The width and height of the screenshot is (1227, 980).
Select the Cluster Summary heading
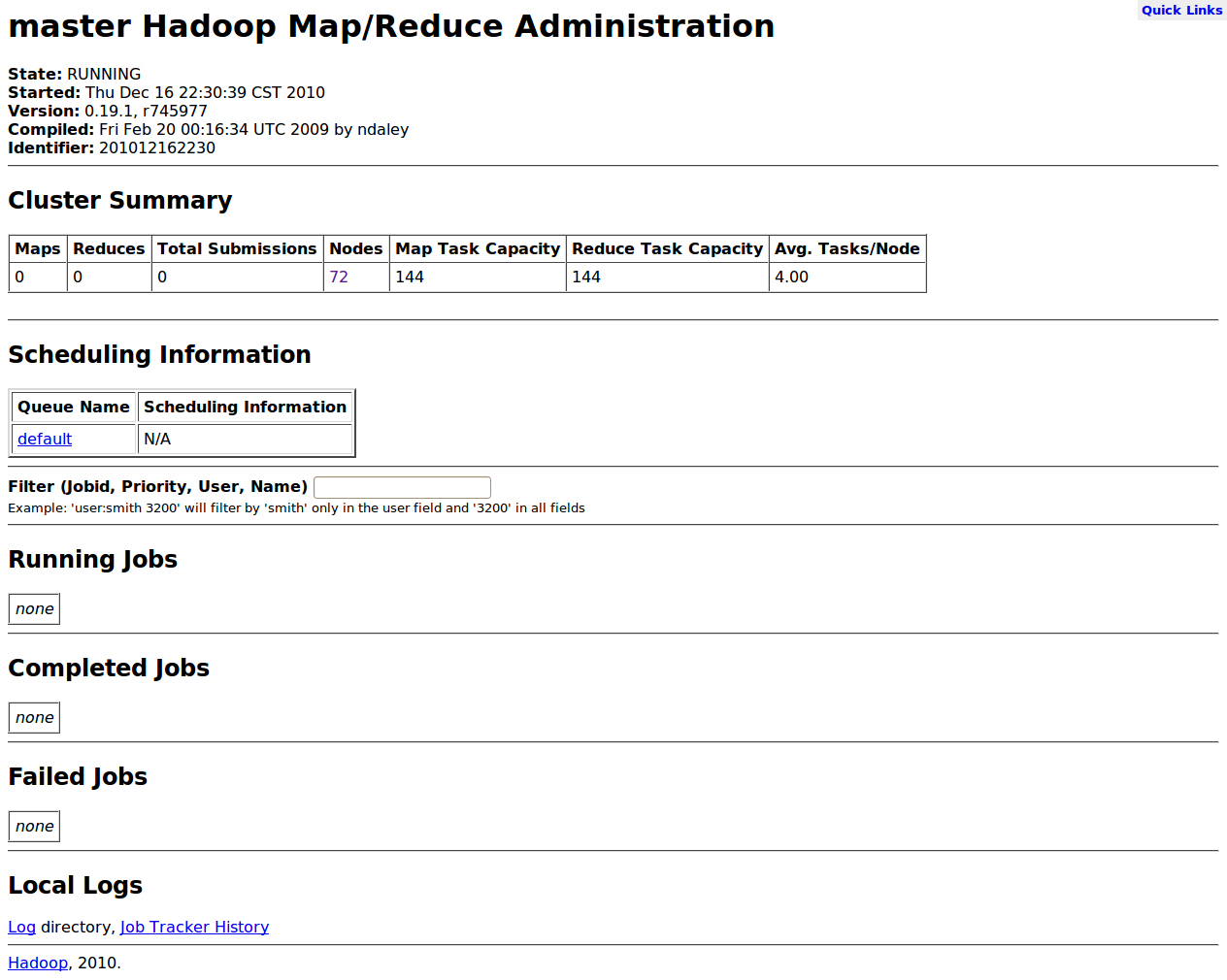click(120, 200)
